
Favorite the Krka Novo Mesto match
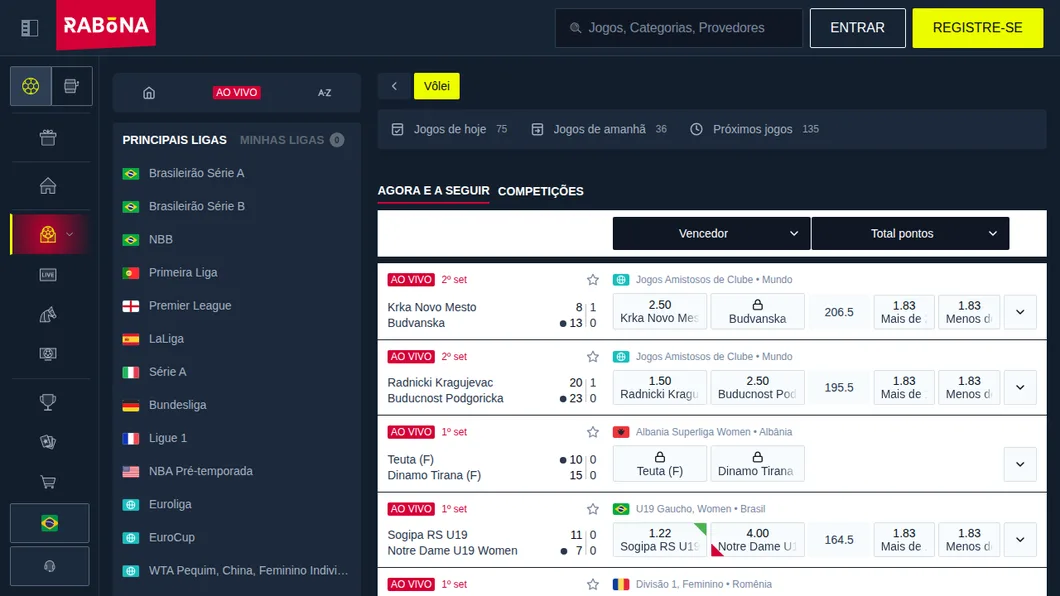(x=593, y=280)
